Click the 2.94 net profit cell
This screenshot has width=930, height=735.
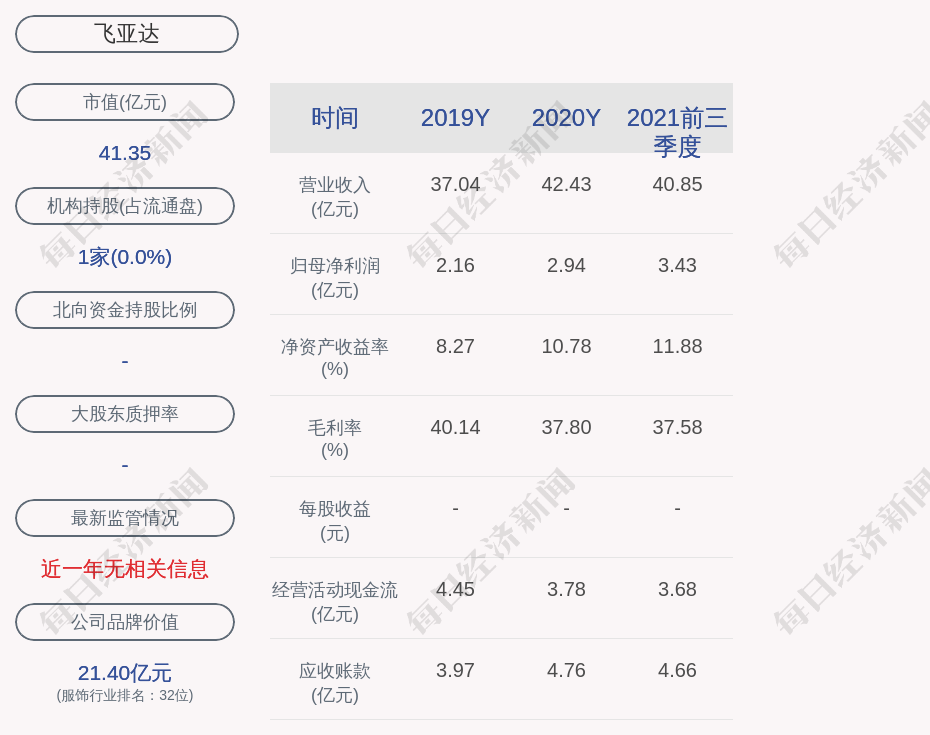point(566,265)
